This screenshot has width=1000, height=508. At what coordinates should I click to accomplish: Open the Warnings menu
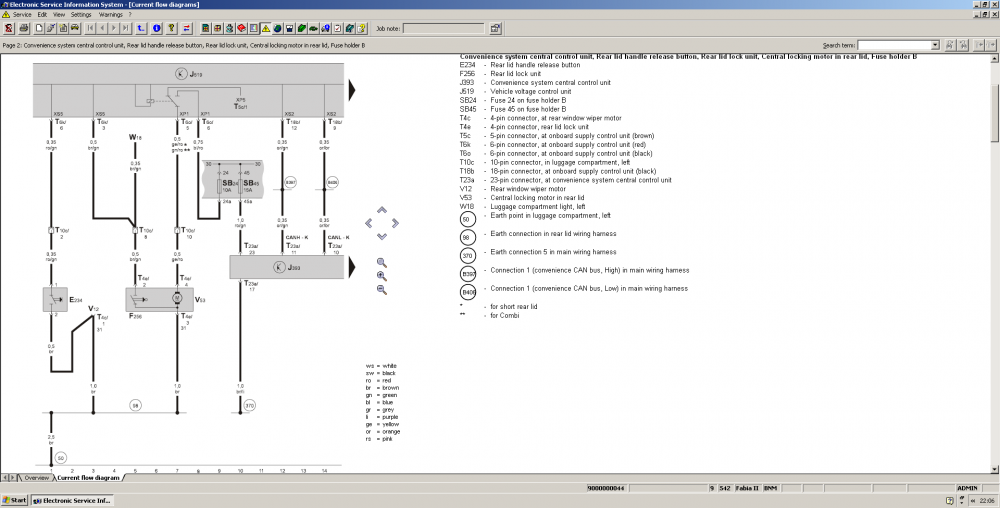click(110, 15)
